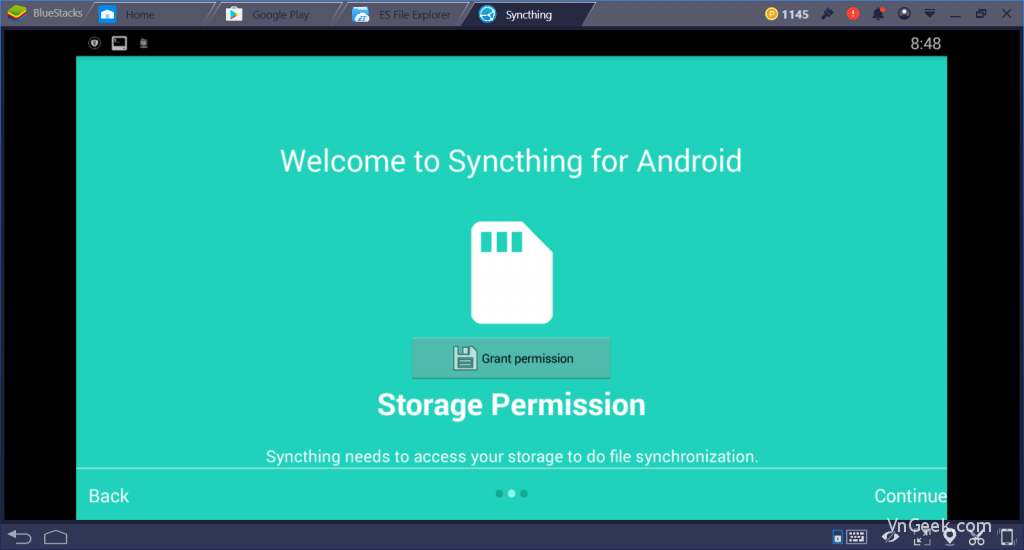Open the keyboard controls icon
Viewport: 1024px width, 550px height.
point(856,537)
